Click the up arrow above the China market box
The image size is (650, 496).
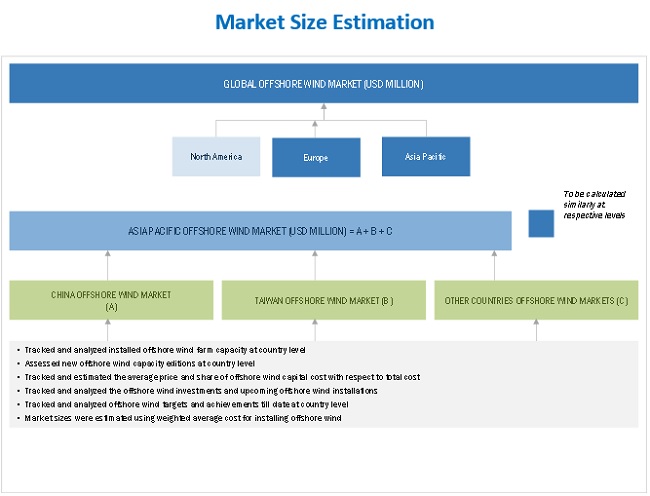[108, 265]
